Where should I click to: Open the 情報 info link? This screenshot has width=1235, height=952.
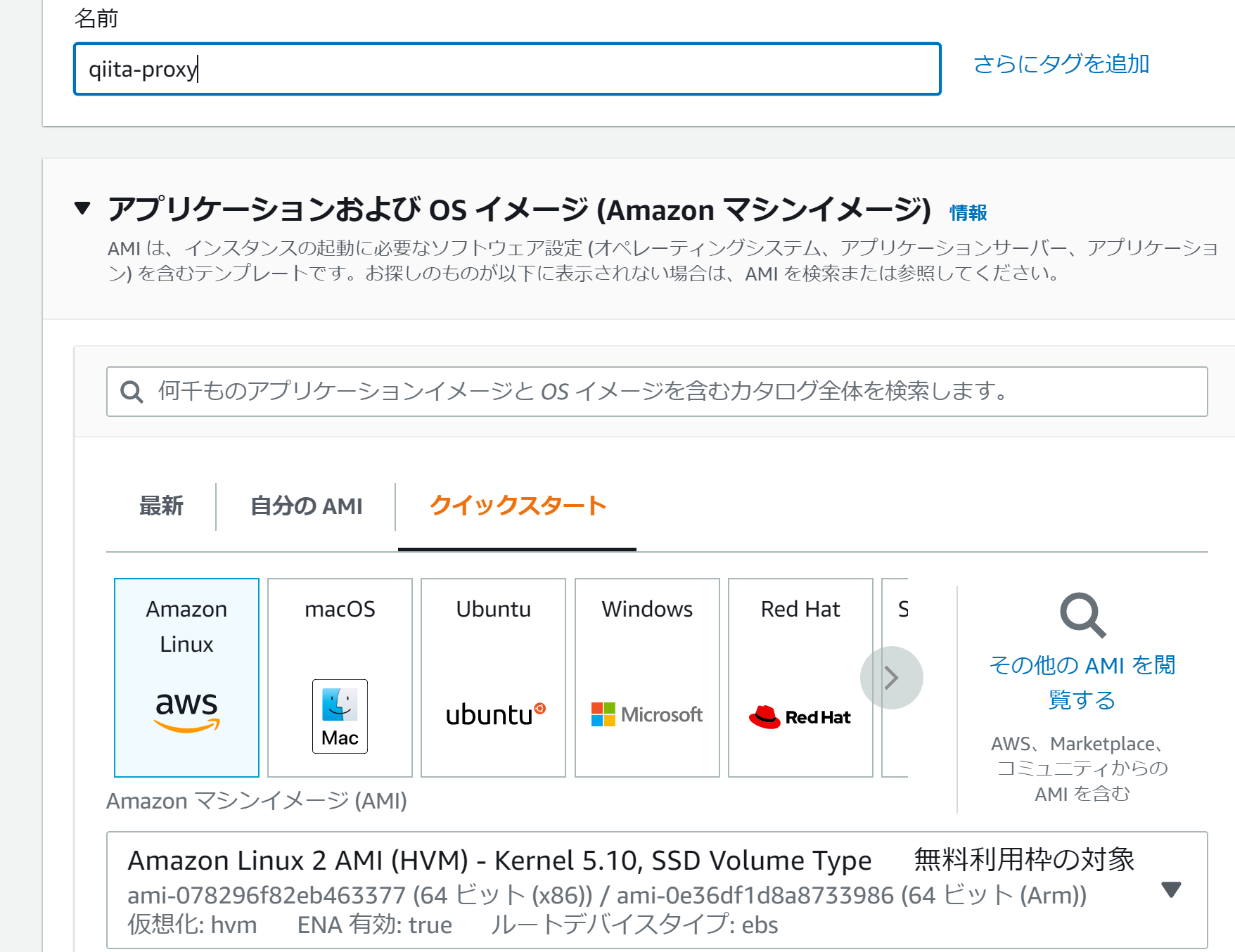968,212
